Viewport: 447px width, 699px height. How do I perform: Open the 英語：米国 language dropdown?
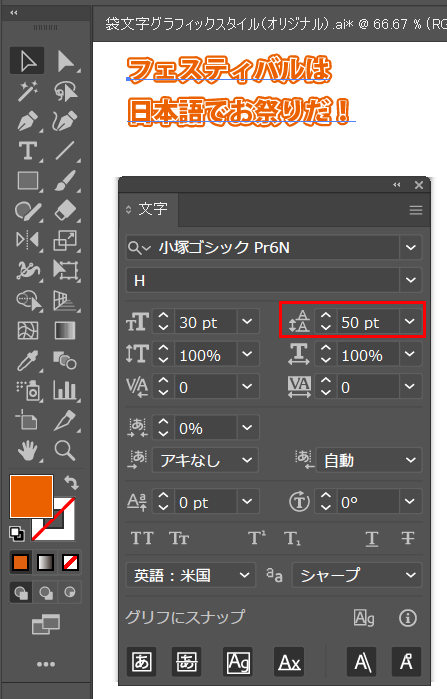(190, 575)
